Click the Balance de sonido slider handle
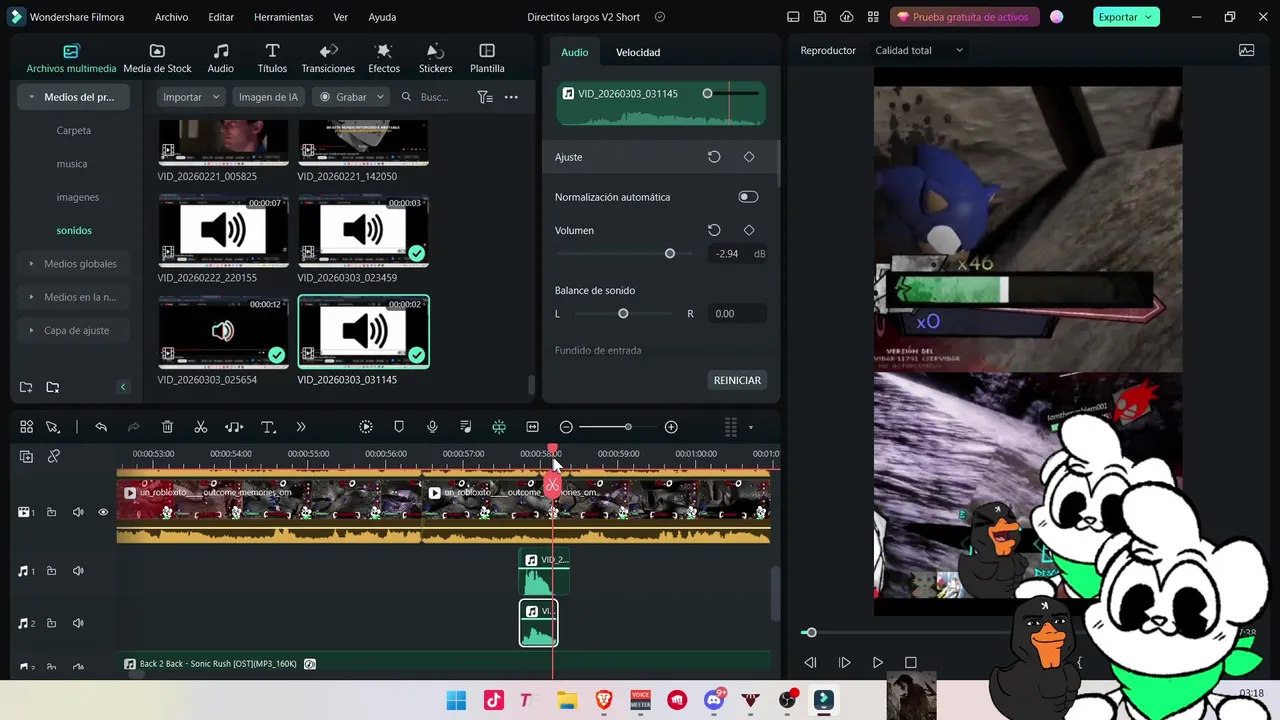1280x720 pixels. pos(623,314)
